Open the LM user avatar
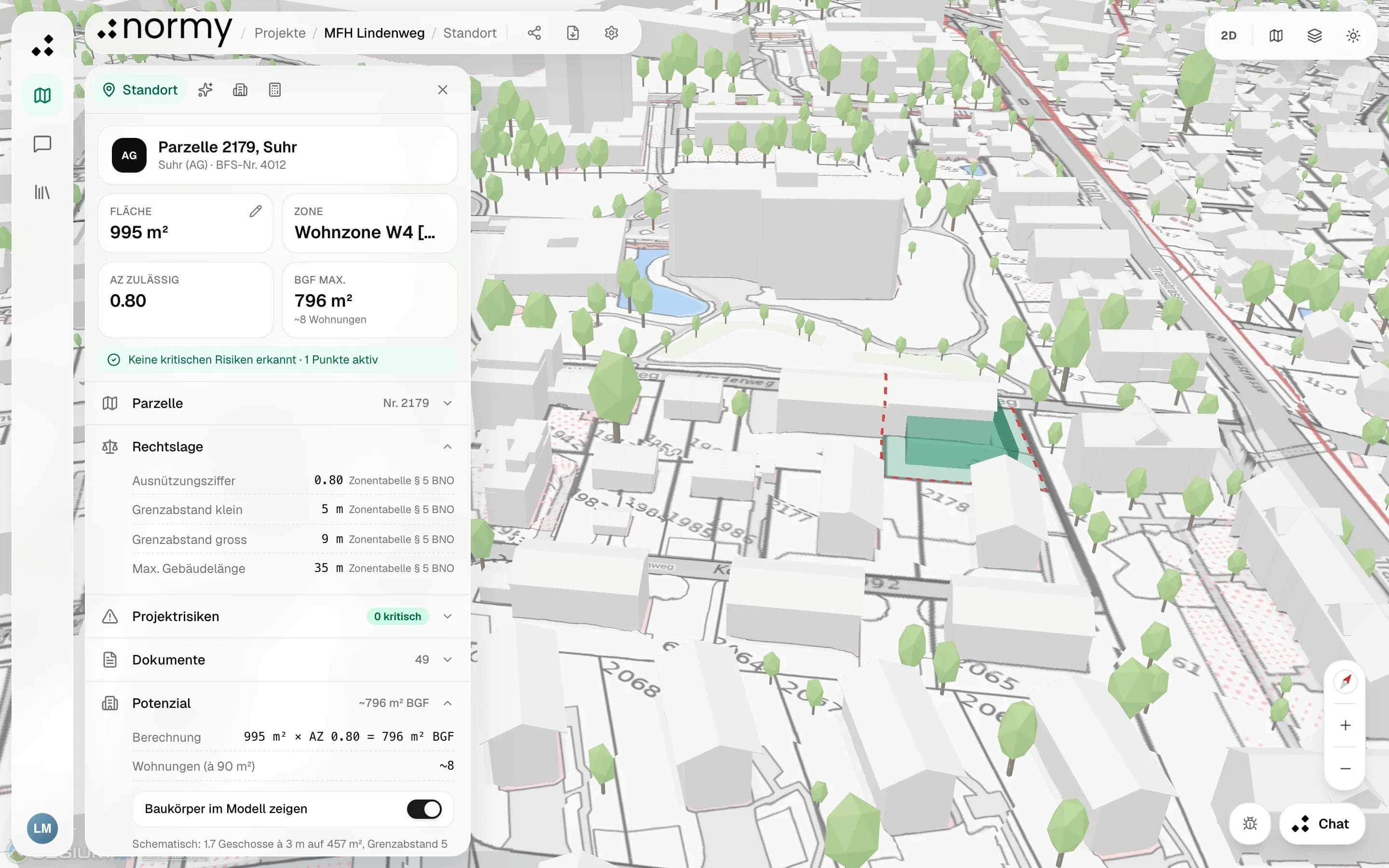 click(42, 828)
